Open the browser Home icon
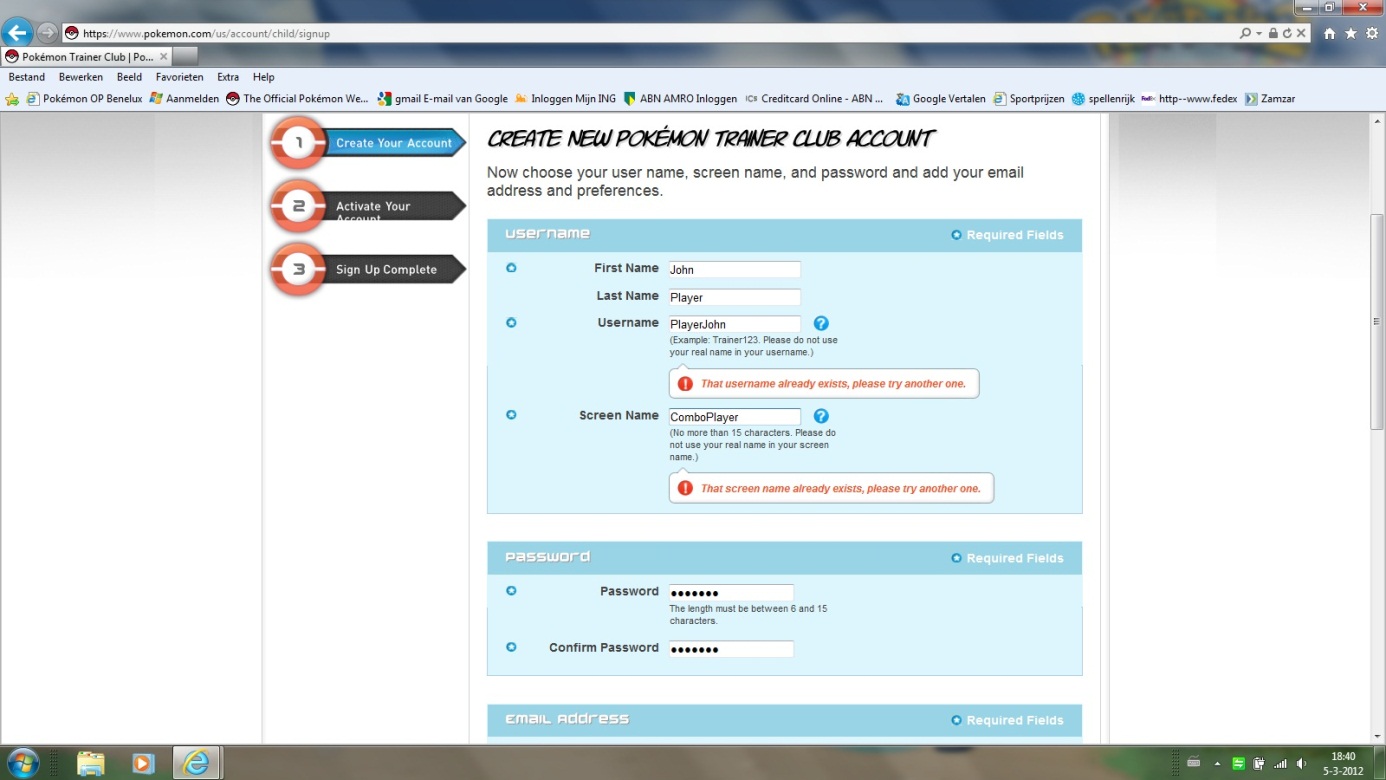 coord(1329,33)
